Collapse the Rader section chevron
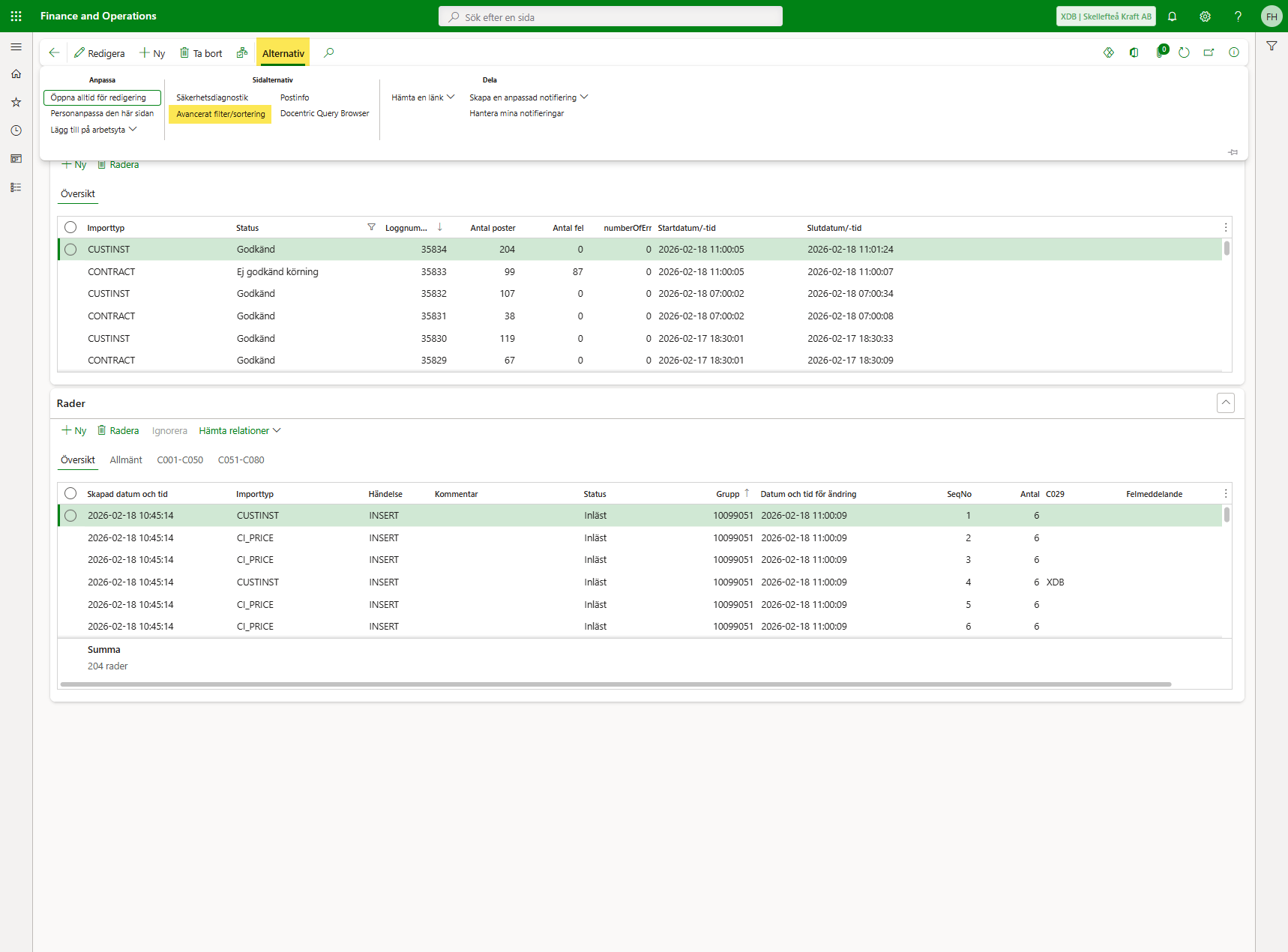This screenshot has height=952, width=1288. pyautogui.click(x=1225, y=403)
